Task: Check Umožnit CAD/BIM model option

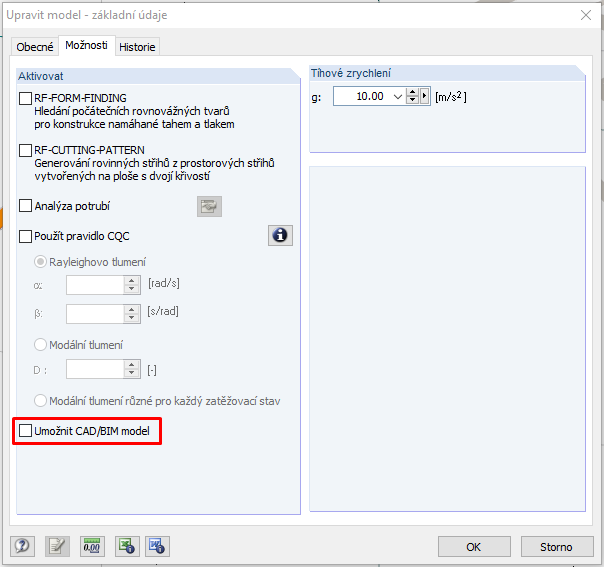Action: [x=25, y=431]
